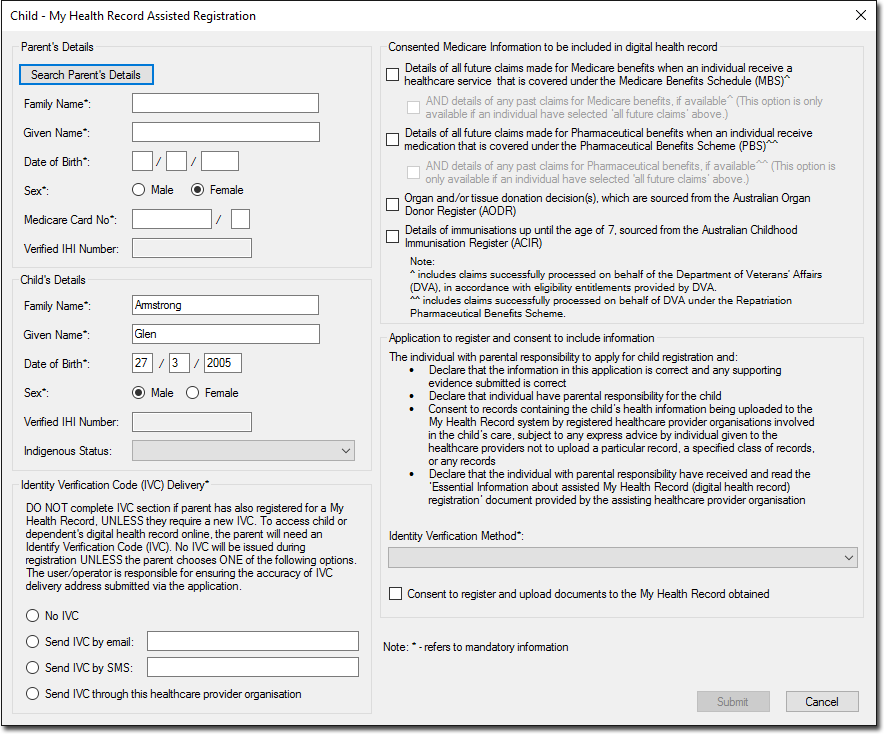Expand the Identity Verification Method dropdown
Viewport: 884px width, 734px height.
tap(622, 557)
